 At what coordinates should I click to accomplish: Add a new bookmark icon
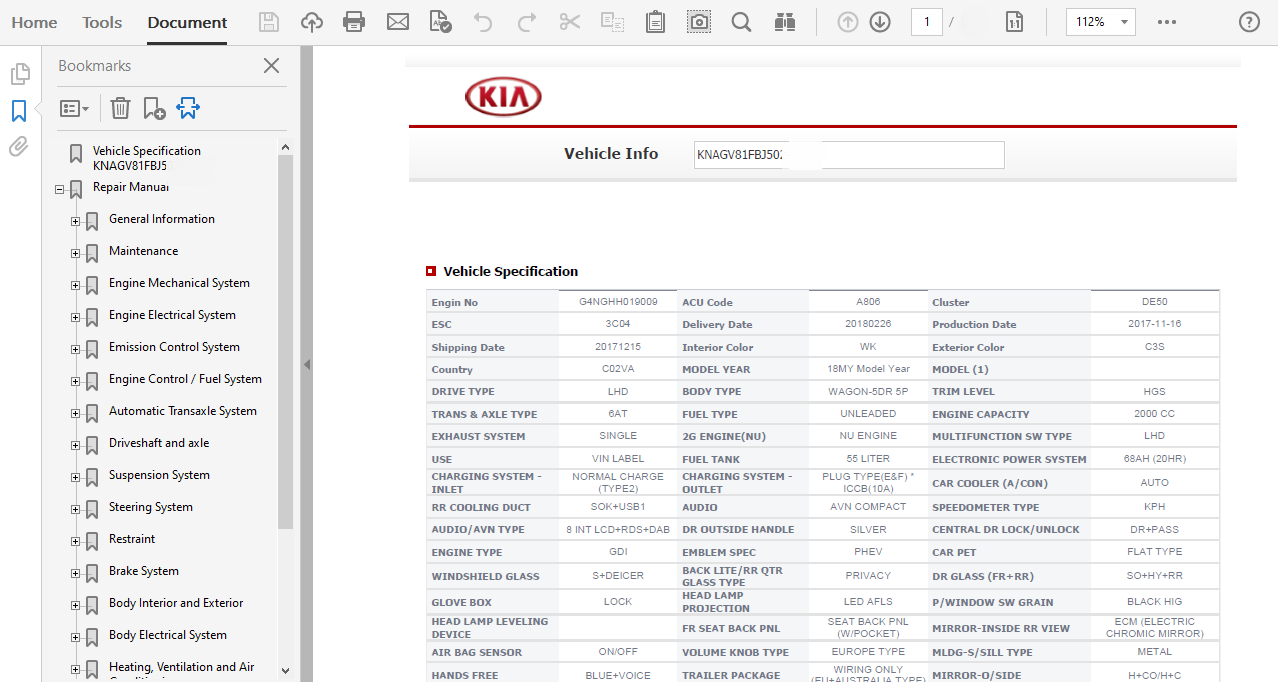[x=154, y=108]
